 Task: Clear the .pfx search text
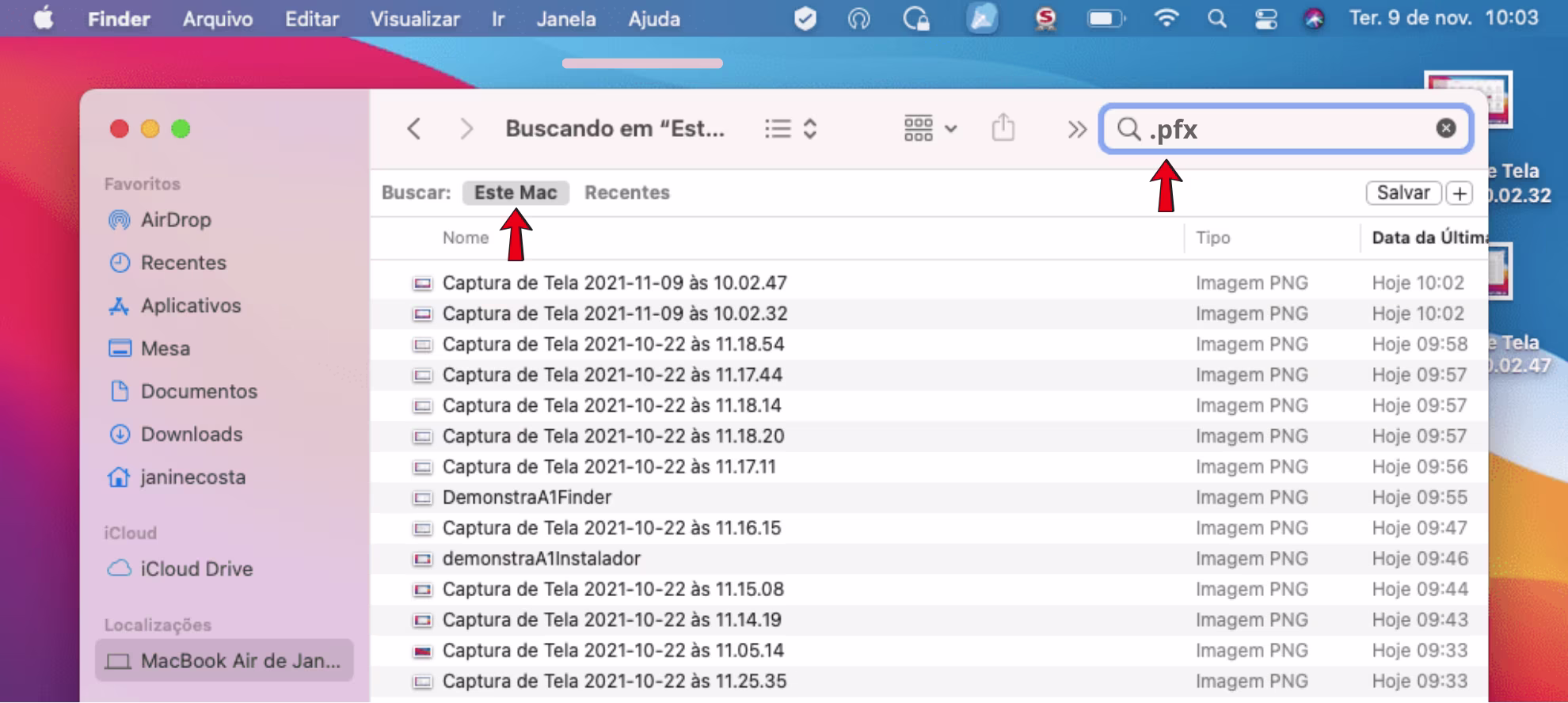click(1445, 128)
